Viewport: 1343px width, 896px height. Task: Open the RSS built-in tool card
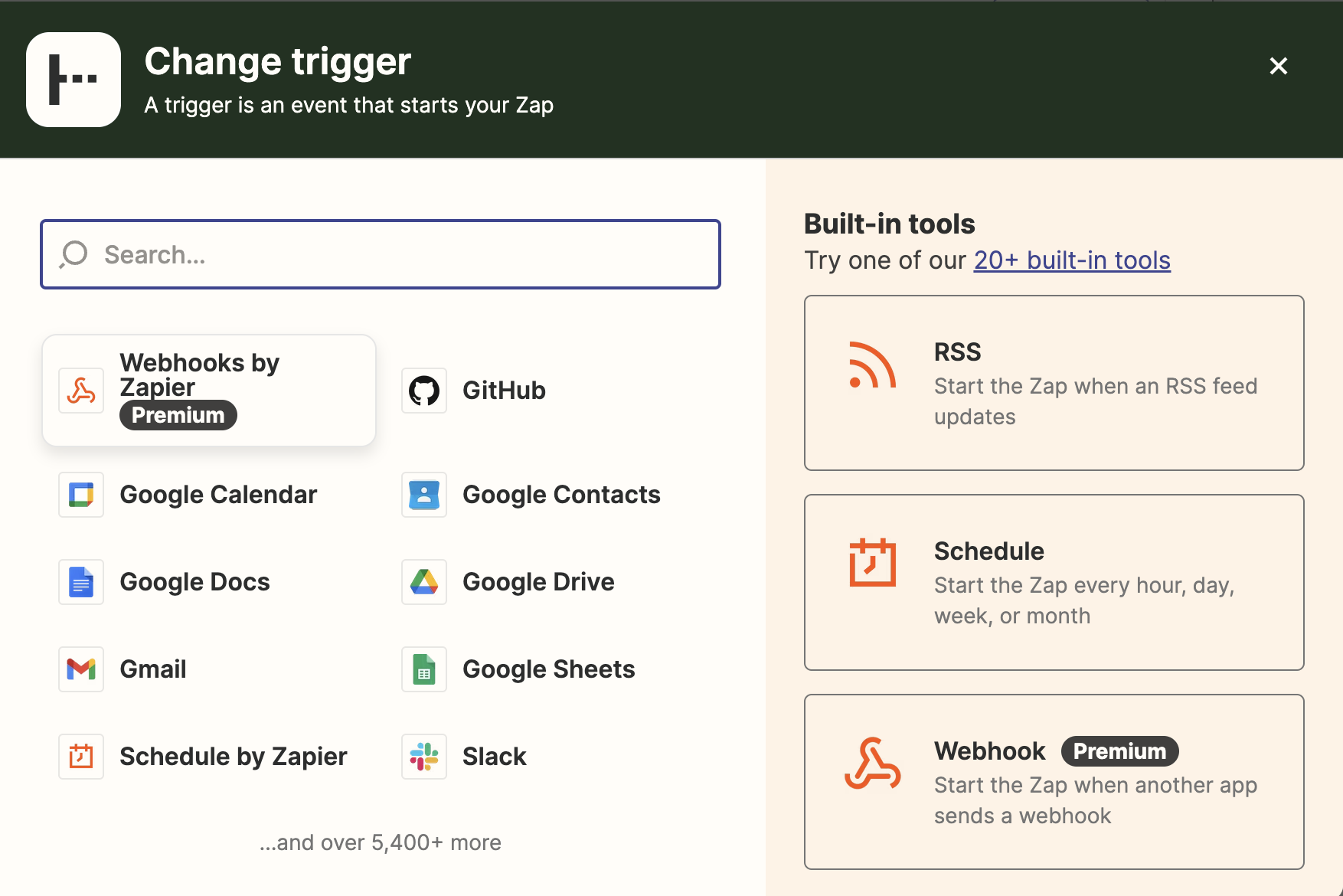tap(1054, 383)
